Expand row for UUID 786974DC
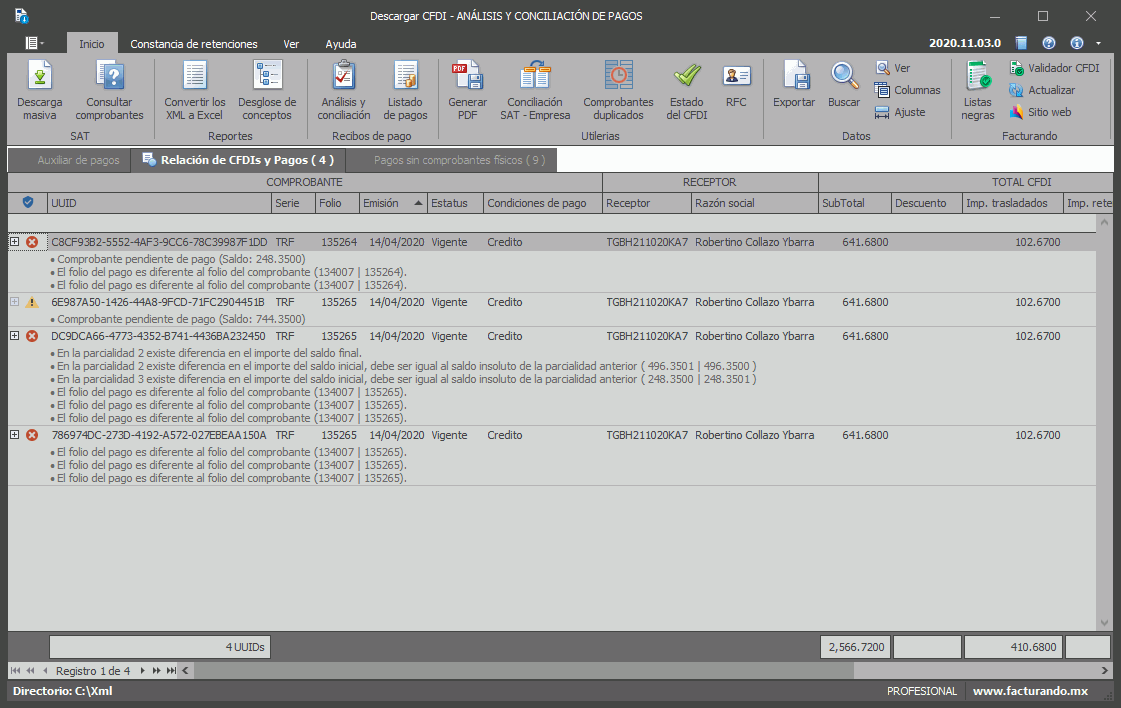 point(14,435)
